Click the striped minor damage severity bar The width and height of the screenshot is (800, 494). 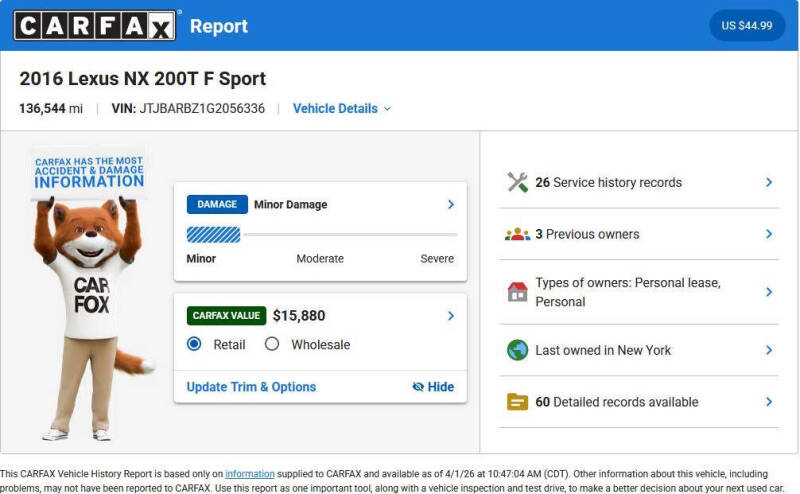pyautogui.click(x=213, y=235)
